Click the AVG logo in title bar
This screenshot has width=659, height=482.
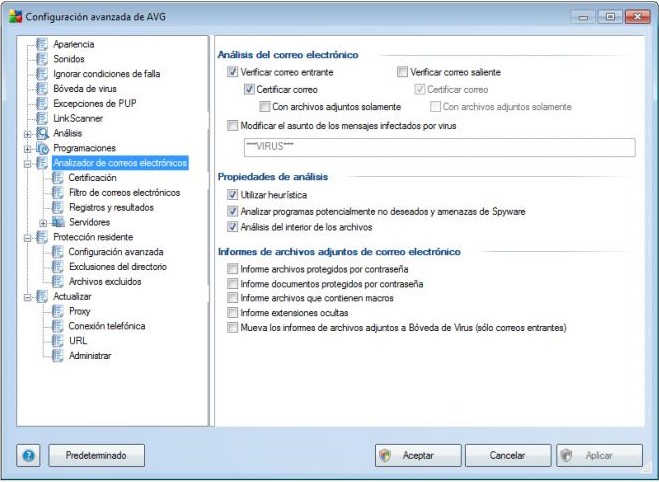16,17
